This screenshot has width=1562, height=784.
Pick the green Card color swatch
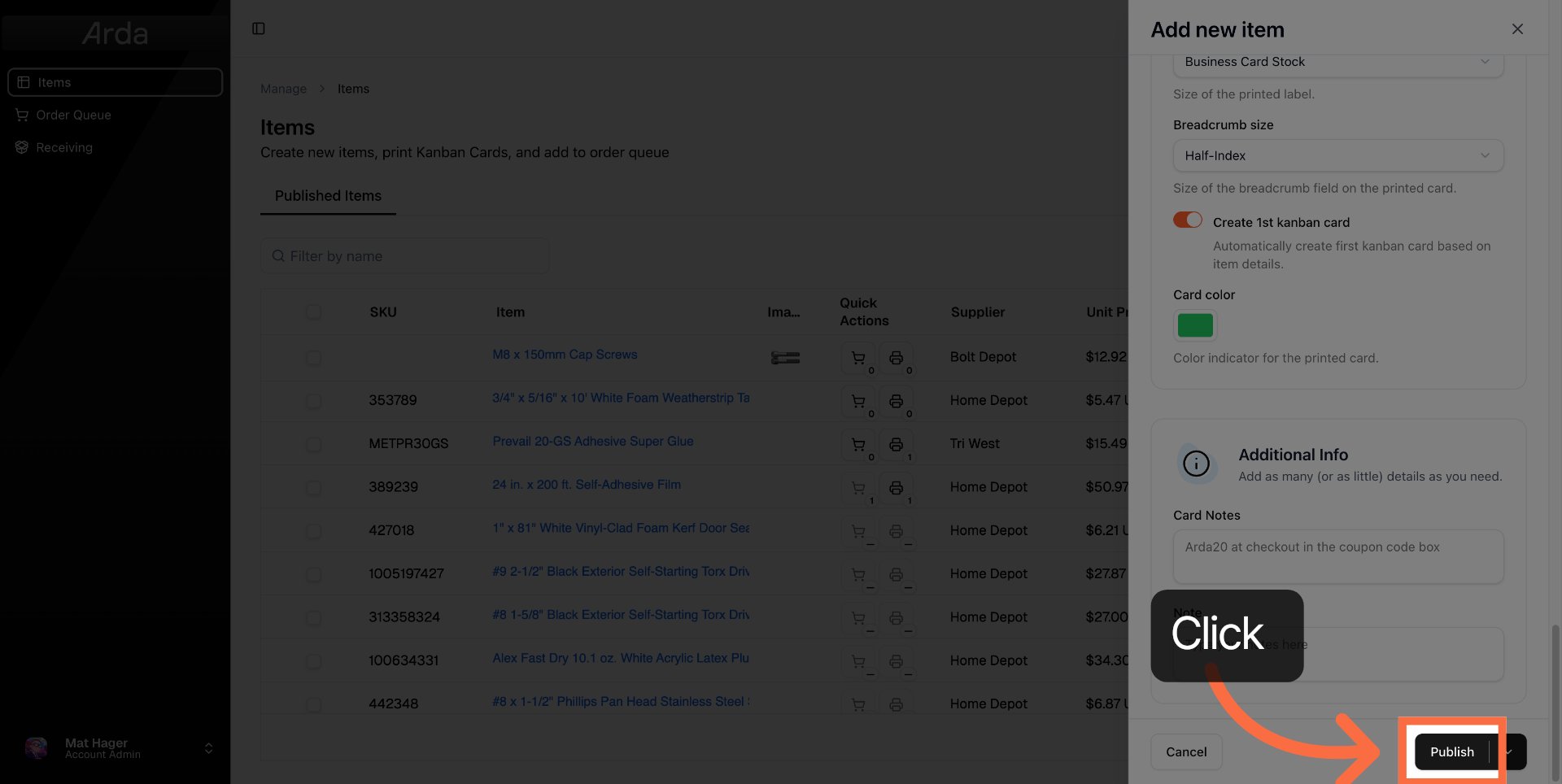pyautogui.click(x=1195, y=325)
